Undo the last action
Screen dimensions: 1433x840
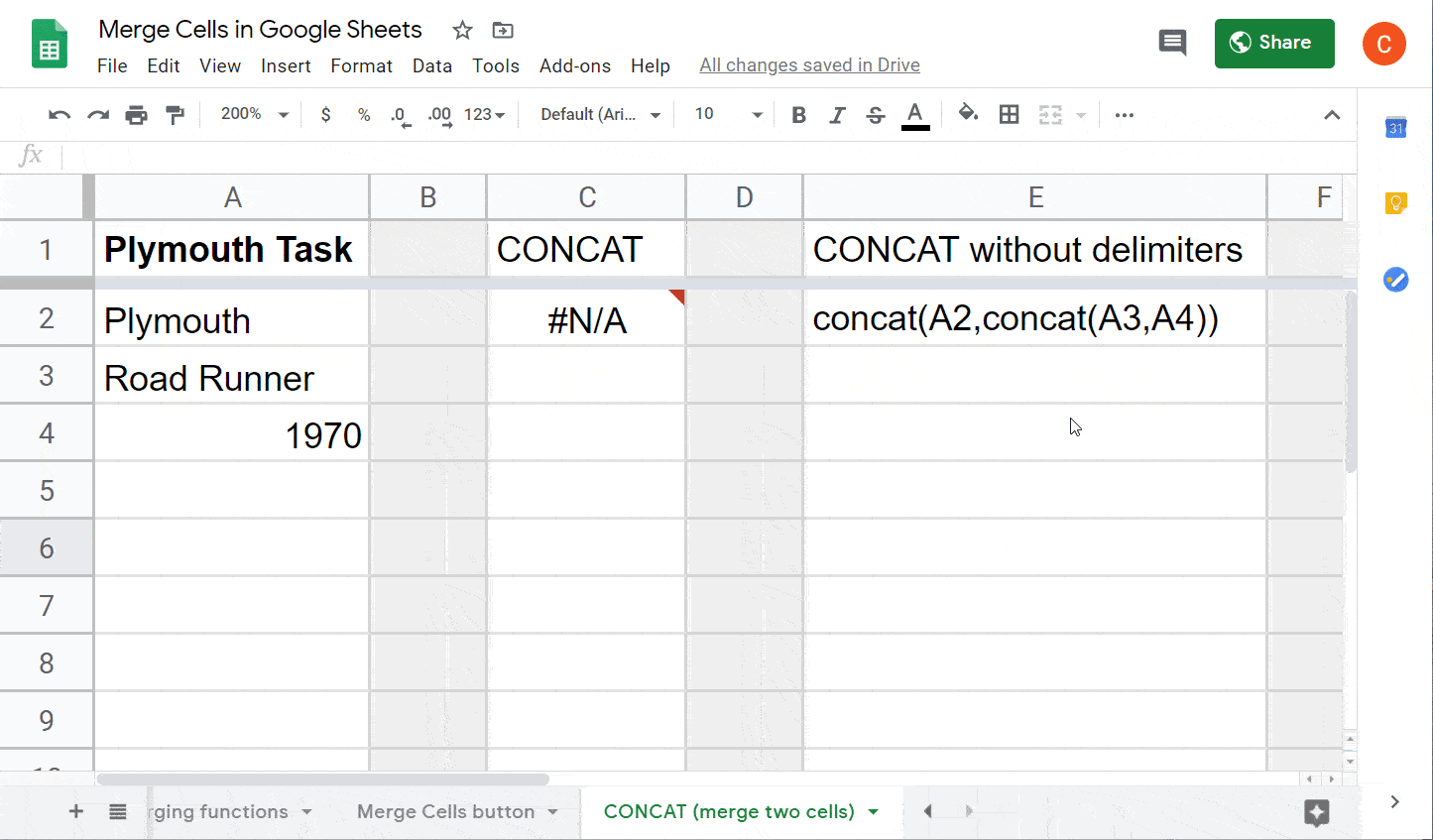tap(59, 114)
